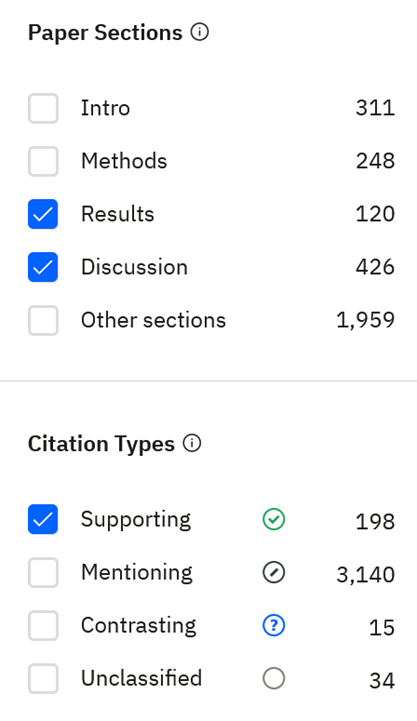
Task: Enable the Unclassified citation type checkbox
Action: [43, 679]
